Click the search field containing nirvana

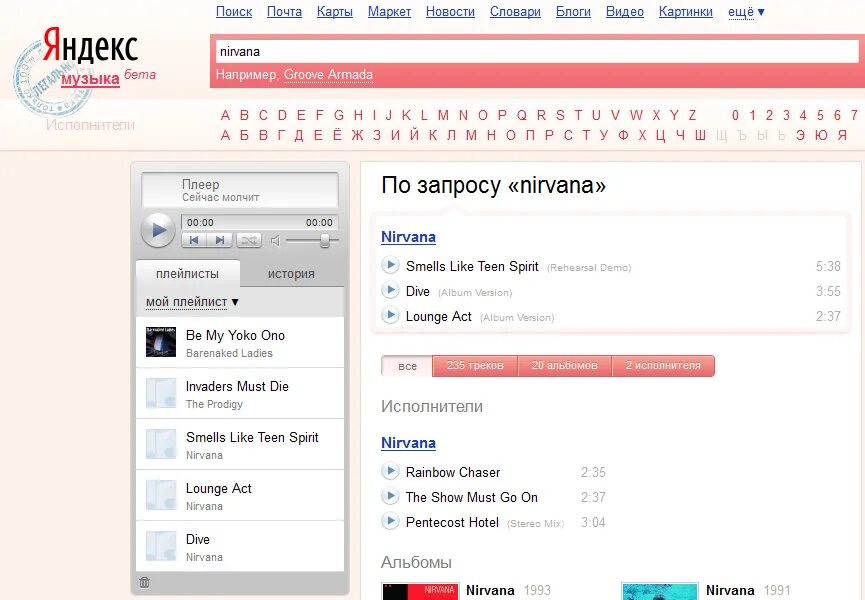coord(537,52)
